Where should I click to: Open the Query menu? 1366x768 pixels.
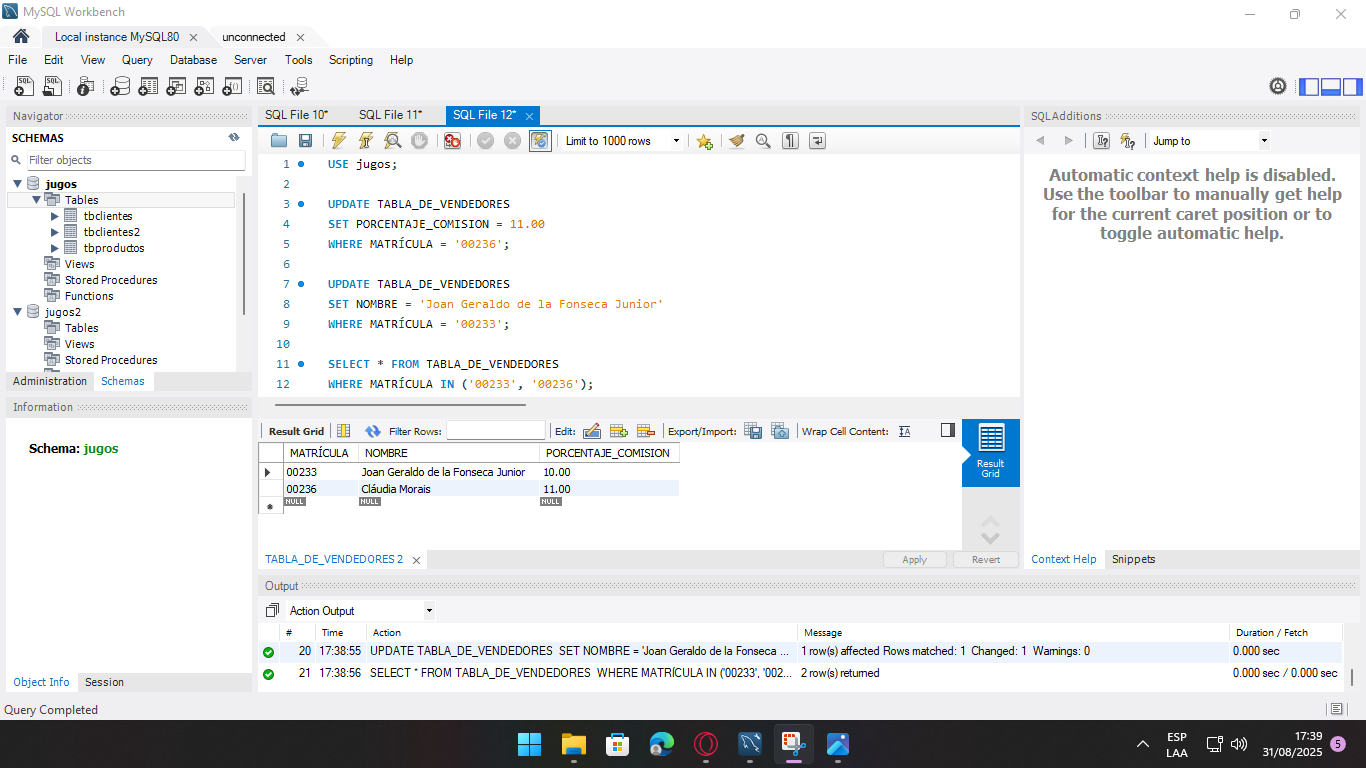pyautogui.click(x=137, y=60)
